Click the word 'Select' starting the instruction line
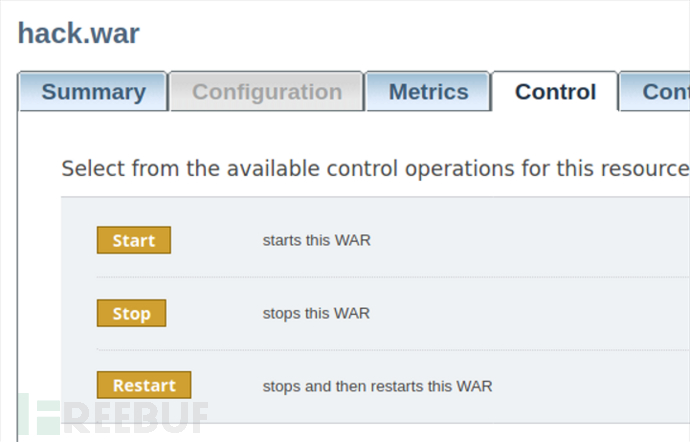 pos(91,168)
